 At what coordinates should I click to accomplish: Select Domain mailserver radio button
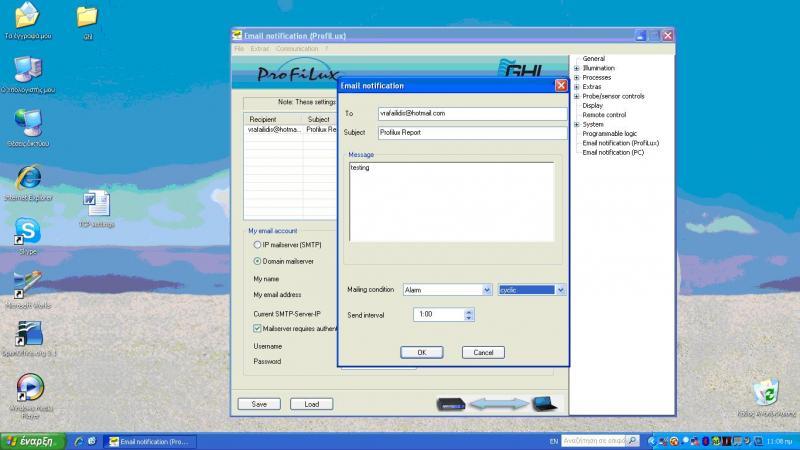click(257, 261)
